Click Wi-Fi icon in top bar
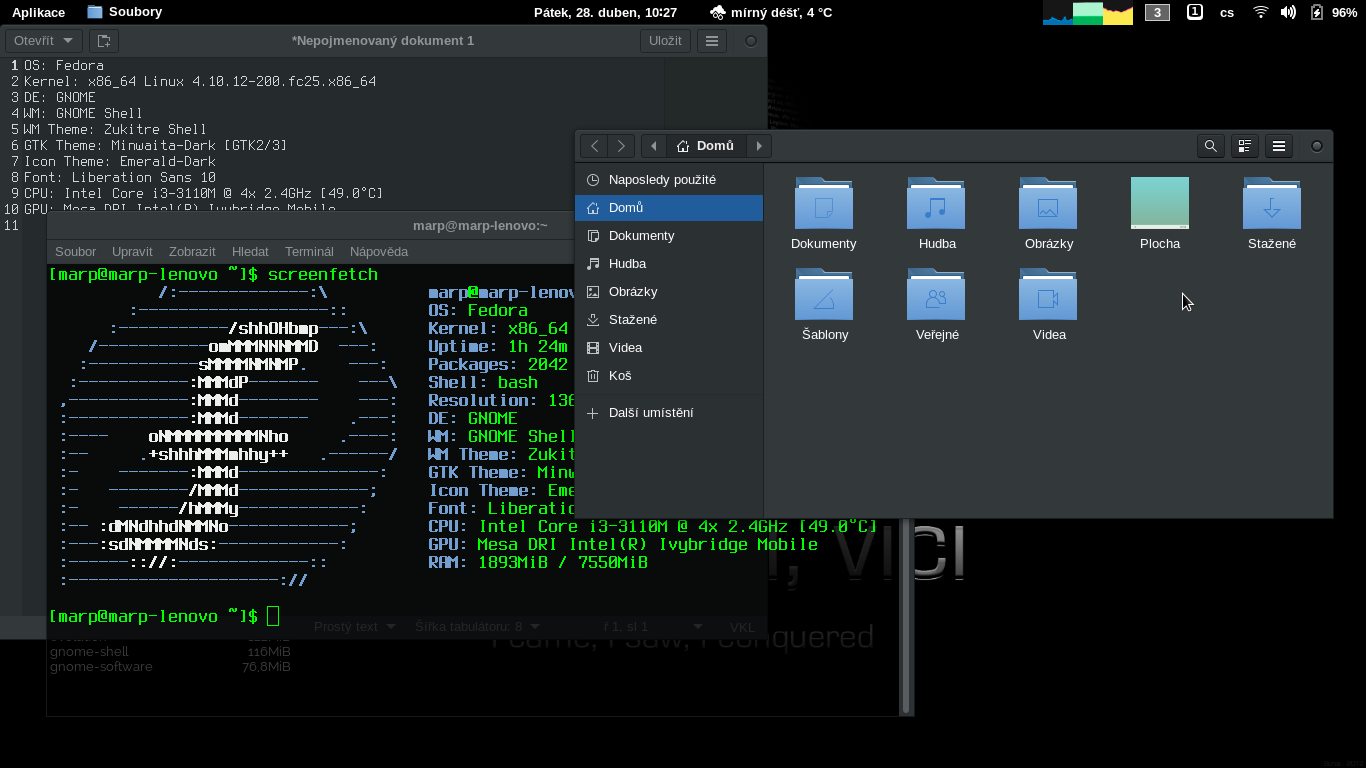The width and height of the screenshot is (1366, 768). (1261, 12)
